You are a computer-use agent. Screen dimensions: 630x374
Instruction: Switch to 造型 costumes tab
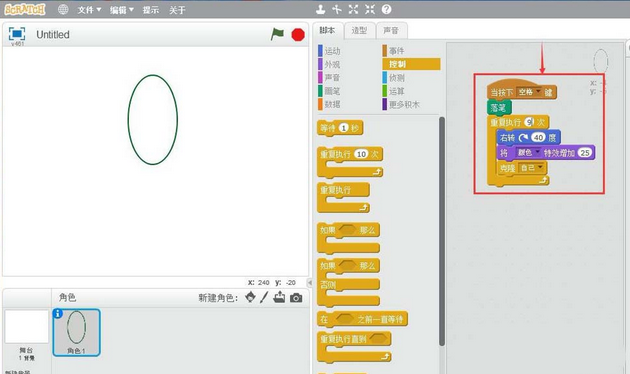coord(359,31)
